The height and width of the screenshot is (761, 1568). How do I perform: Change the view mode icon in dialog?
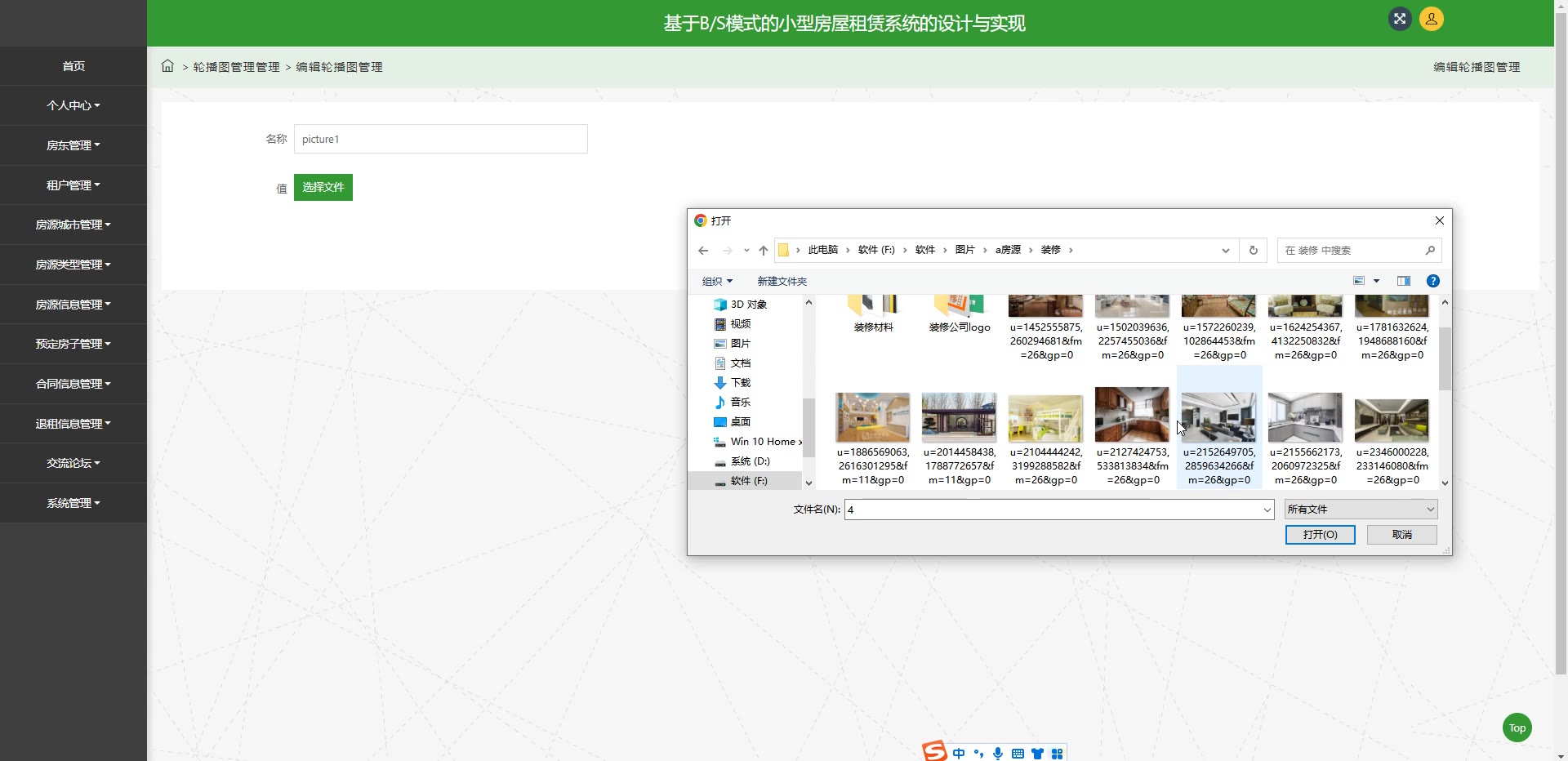click(x=1360, y=281)
